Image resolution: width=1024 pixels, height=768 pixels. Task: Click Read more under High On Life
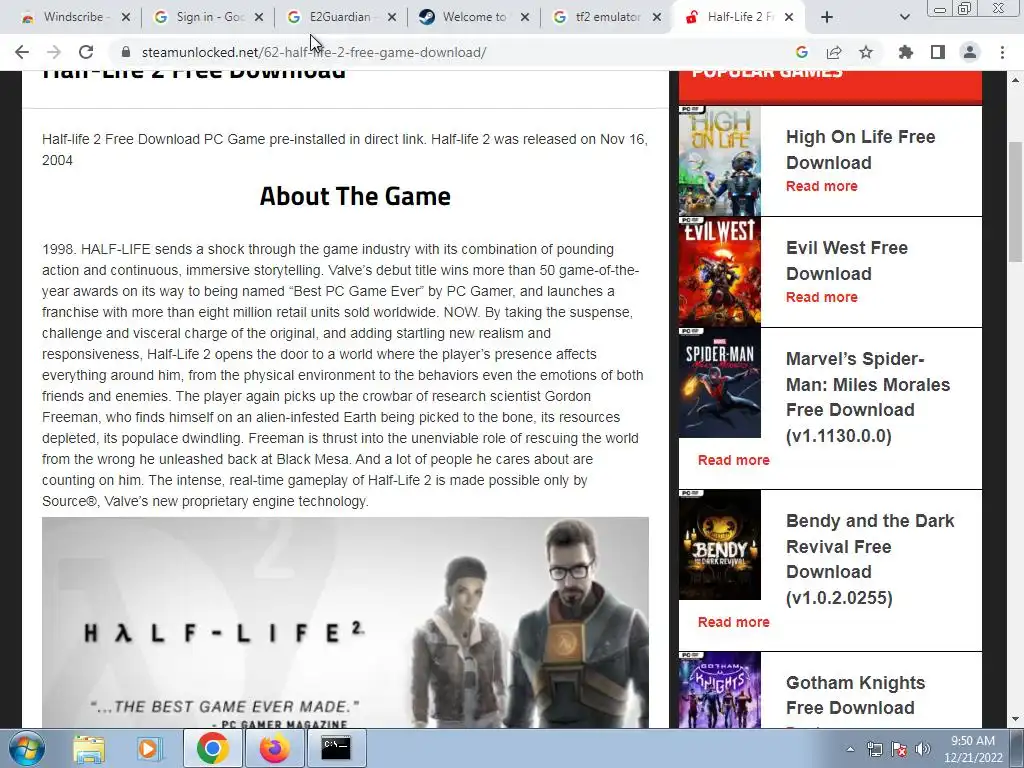click(822, 186)
